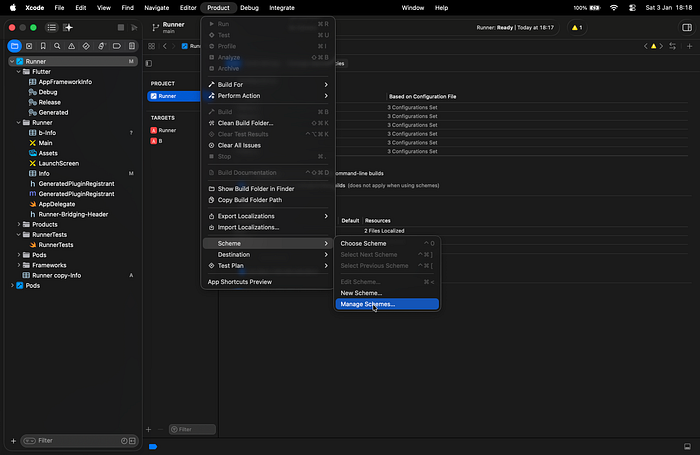Open the Build For submenu

pyautogui.click(x=268, y=84)
